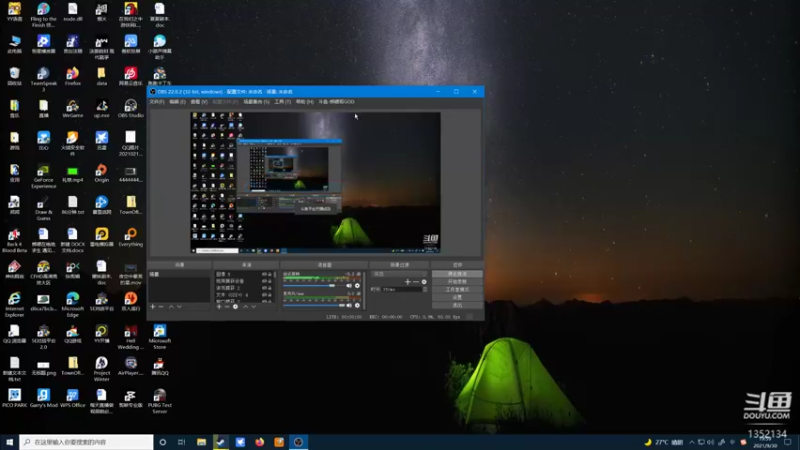Click the 开始录制 start recording button

coord(457,282)
